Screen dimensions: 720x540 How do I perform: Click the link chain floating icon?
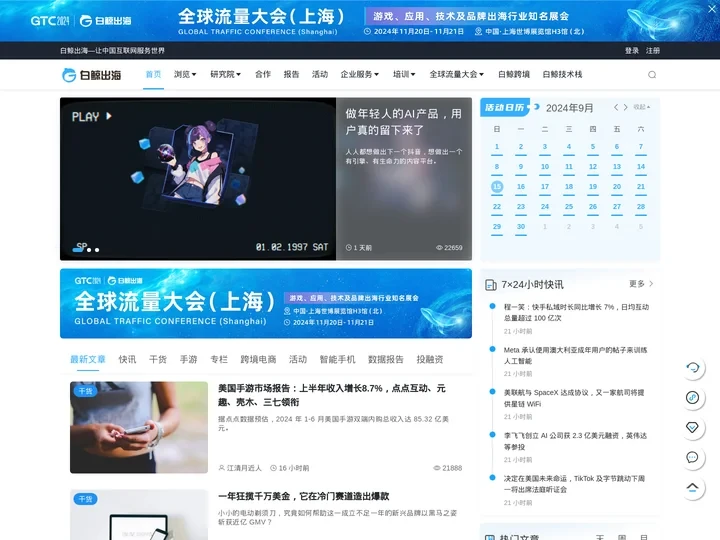pyautogui.click(x=692, y=397)
